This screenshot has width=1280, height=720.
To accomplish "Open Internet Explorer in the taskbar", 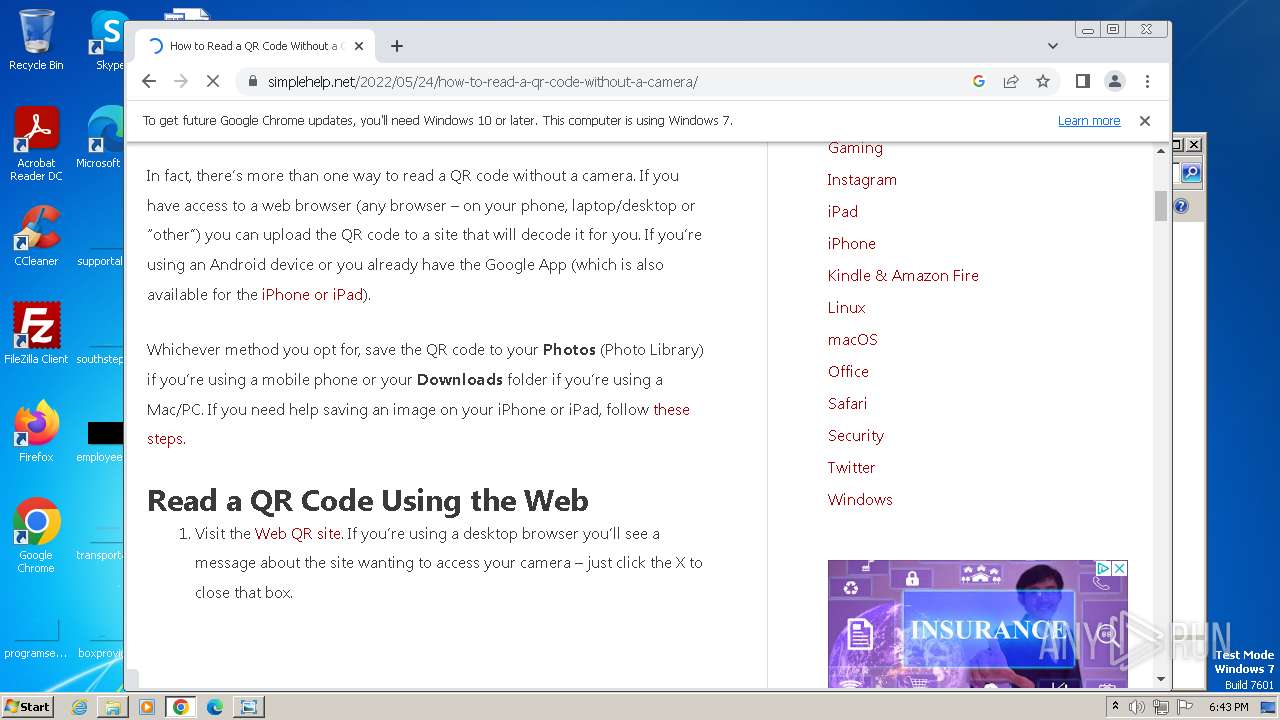I will point(79,707).
